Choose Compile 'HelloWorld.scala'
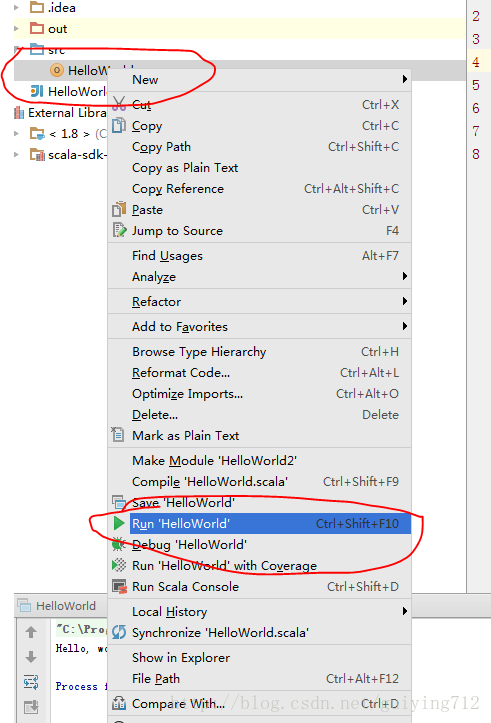491x723 pixels. click(x=259, y=481)
